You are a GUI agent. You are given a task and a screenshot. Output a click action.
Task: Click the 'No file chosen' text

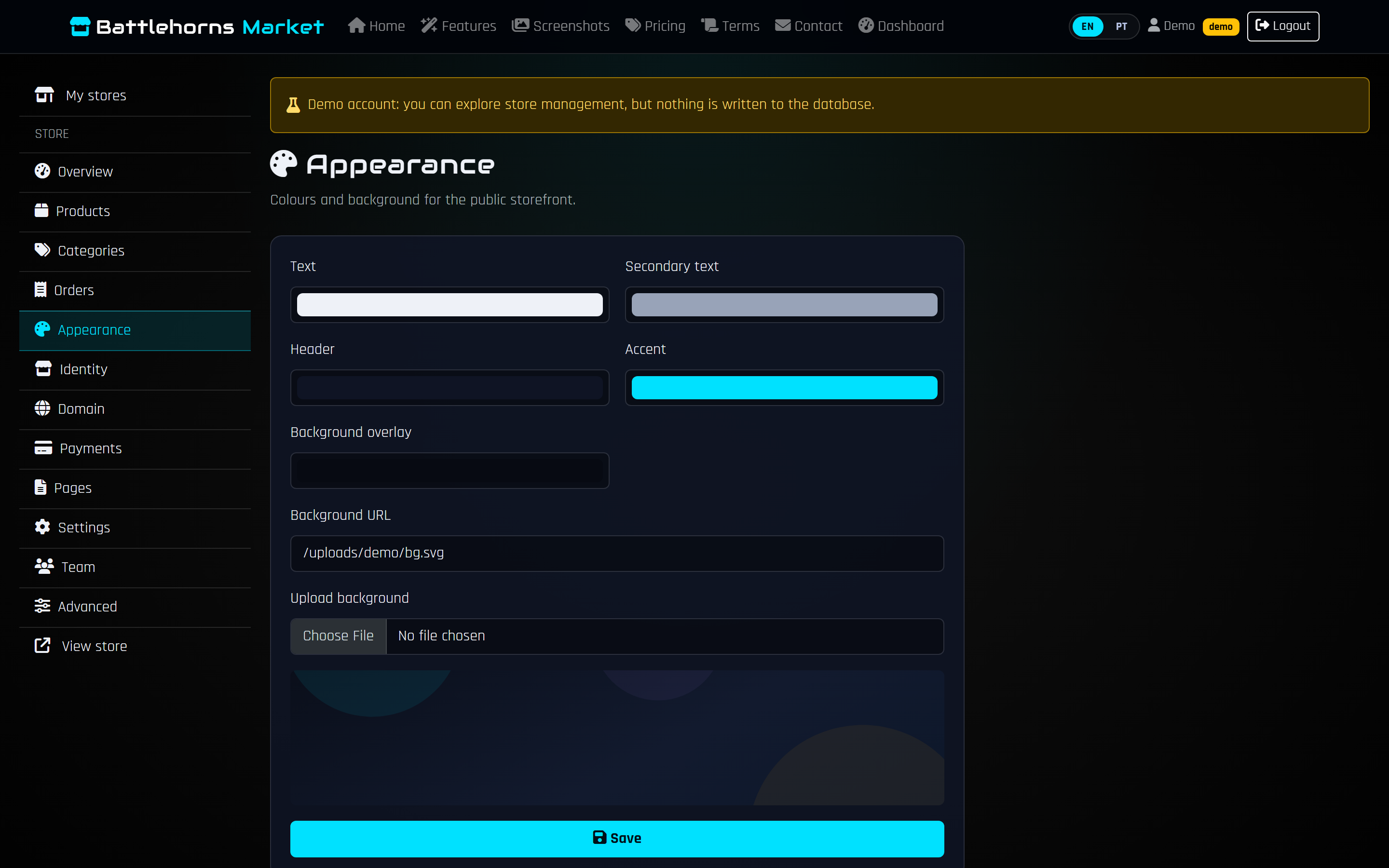point(441,636)
